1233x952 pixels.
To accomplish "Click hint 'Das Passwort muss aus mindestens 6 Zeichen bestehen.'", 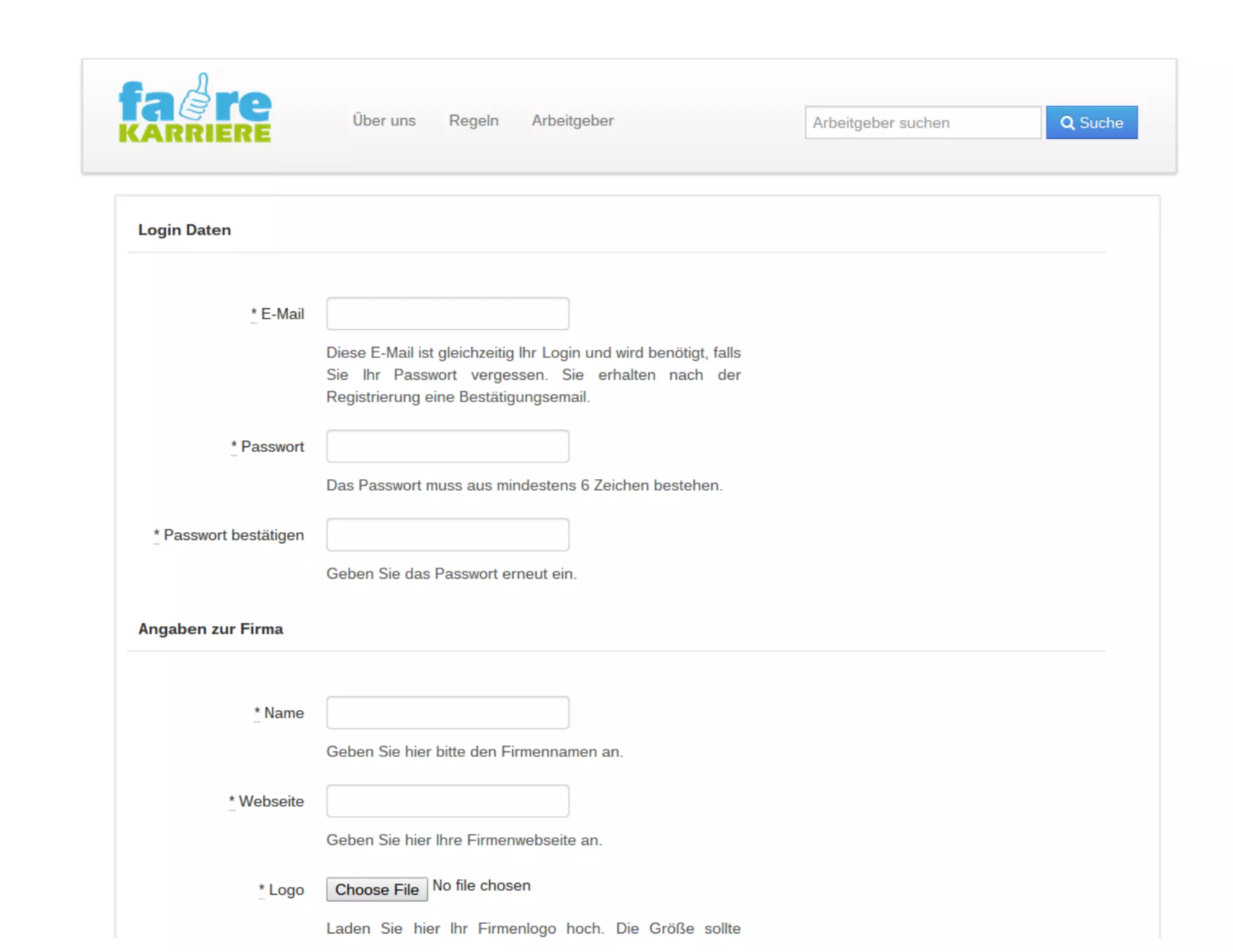I will point(524,486).
